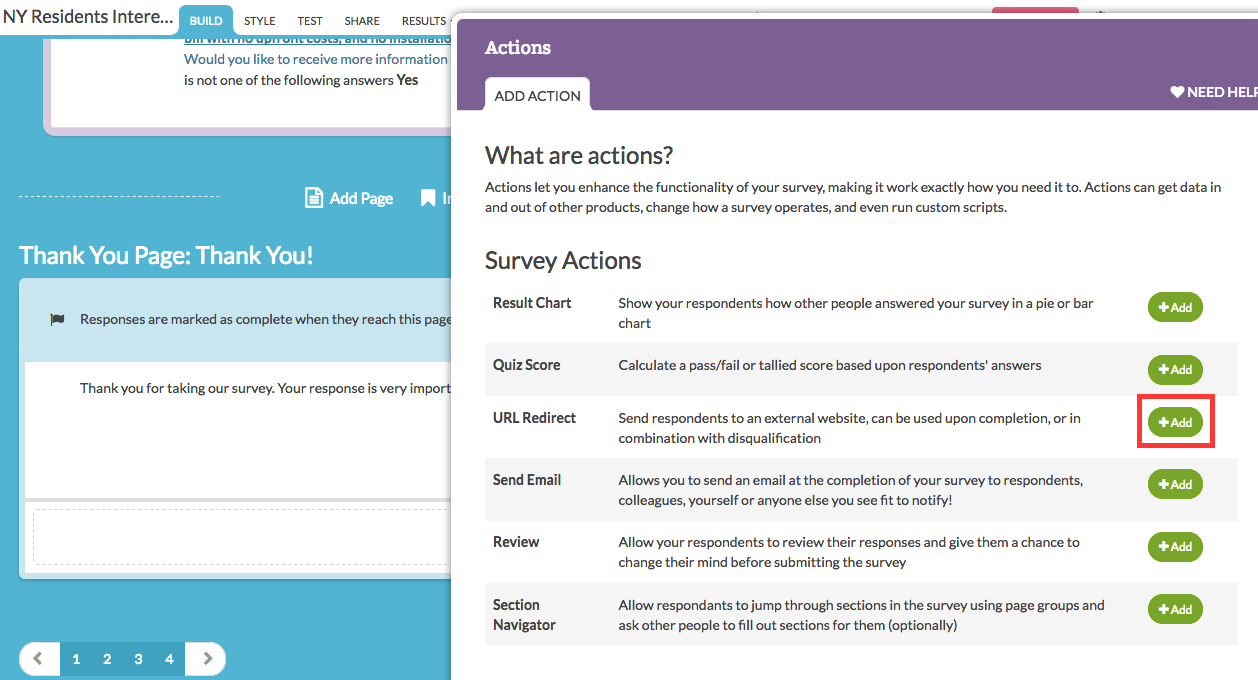Add the Result Chart action
1258x680 pixels.
[x=1175, y=308]
